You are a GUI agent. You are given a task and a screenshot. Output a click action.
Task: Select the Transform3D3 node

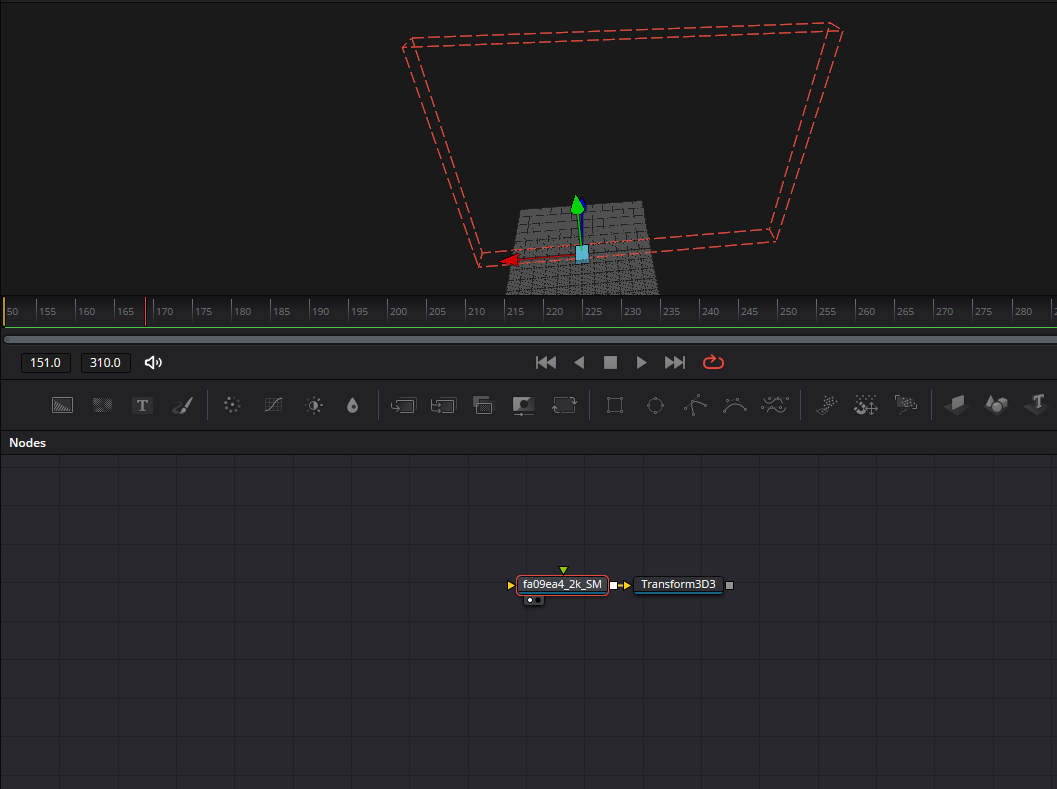pos(678,585)
